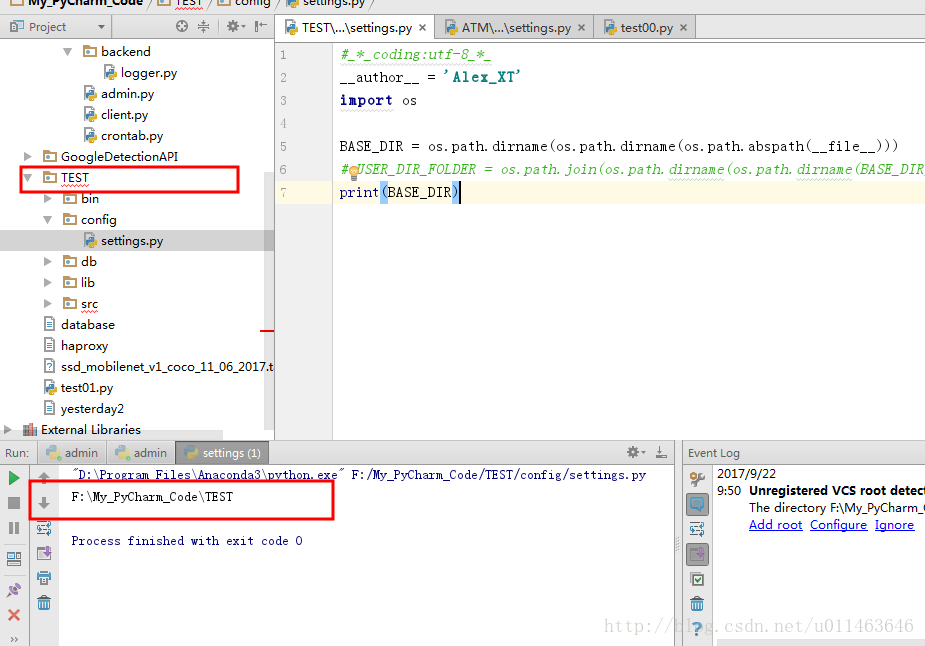Switch to ATM settings.py editor tab
925x646 pixels.
pos(514,28)
